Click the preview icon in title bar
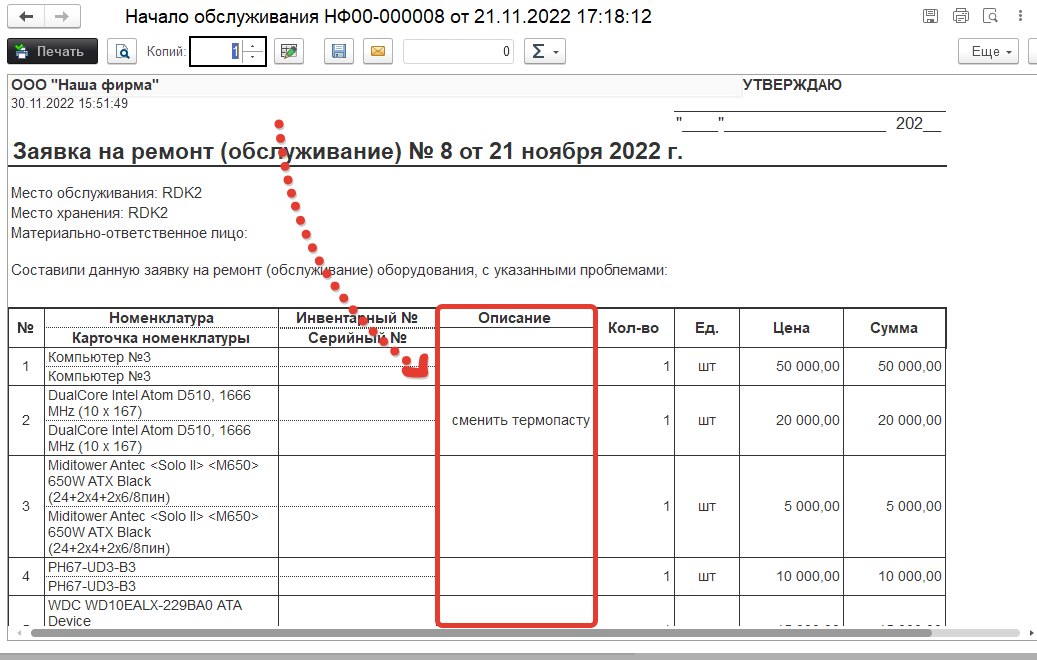1037x660 pixels. point(990,17)
